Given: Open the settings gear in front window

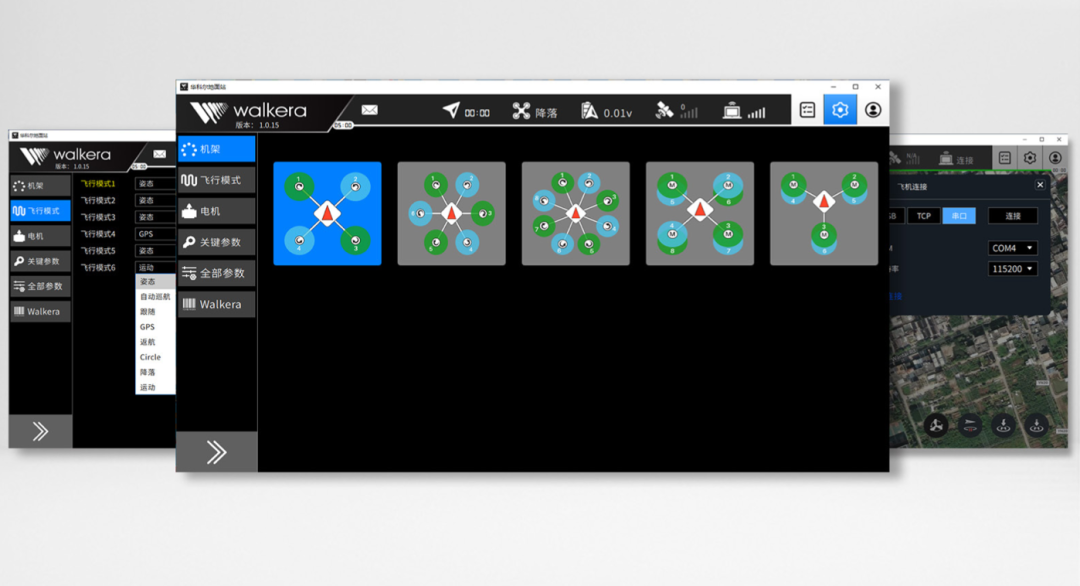Looking at the screenshot, I should [x=840, y=110].
